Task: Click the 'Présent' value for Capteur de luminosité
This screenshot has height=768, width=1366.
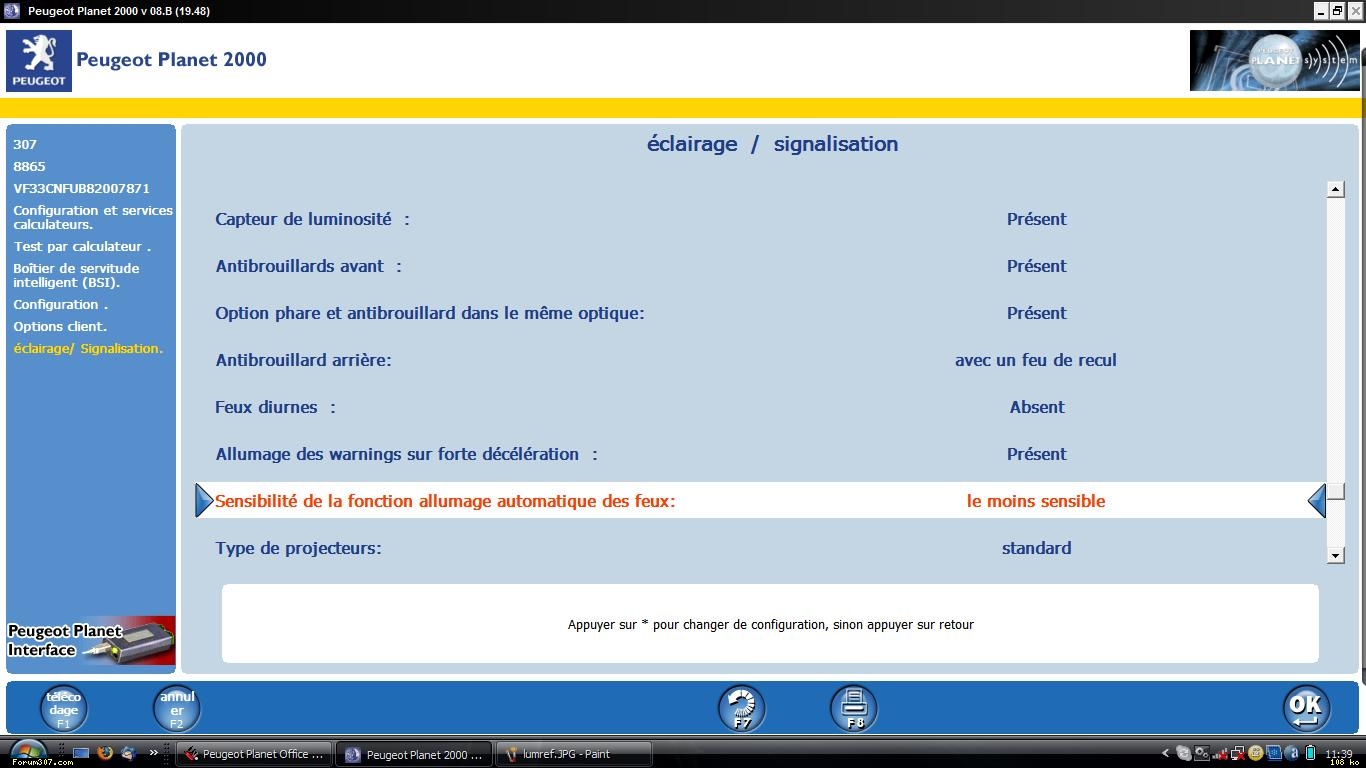Action: (x=1037, y=219)
